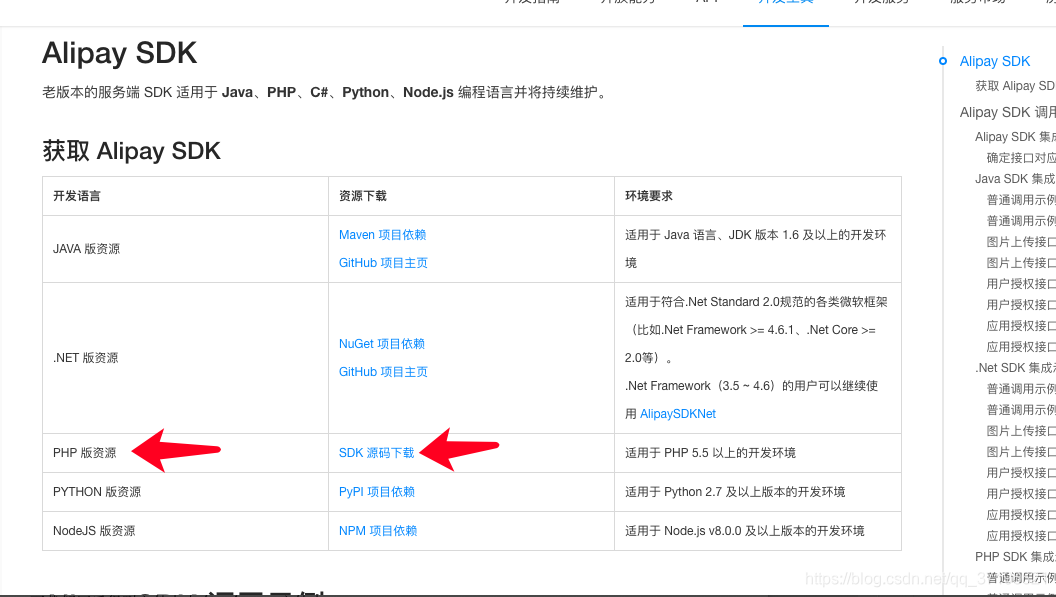Open the NPM 项目依赖 link
1056x597 pixels.
pos(378,531)
